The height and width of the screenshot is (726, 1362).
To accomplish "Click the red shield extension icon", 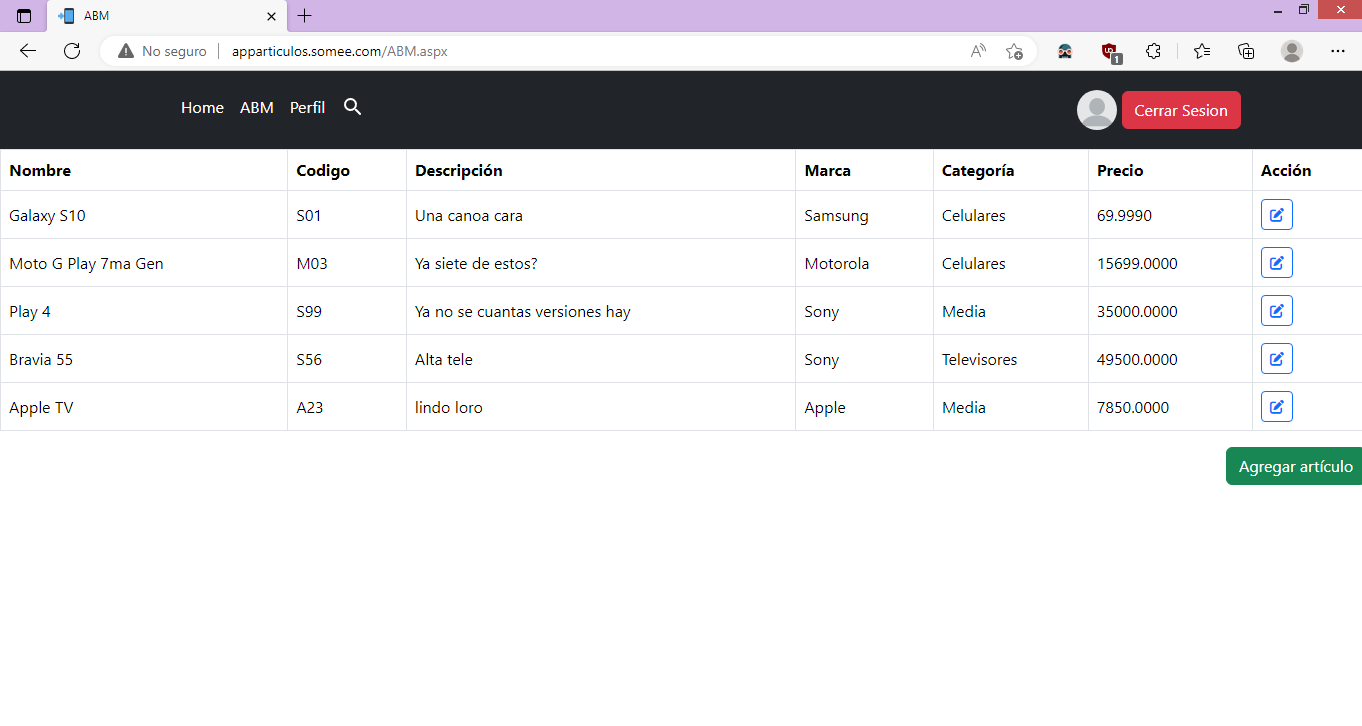I will (x=1110, y=52).
